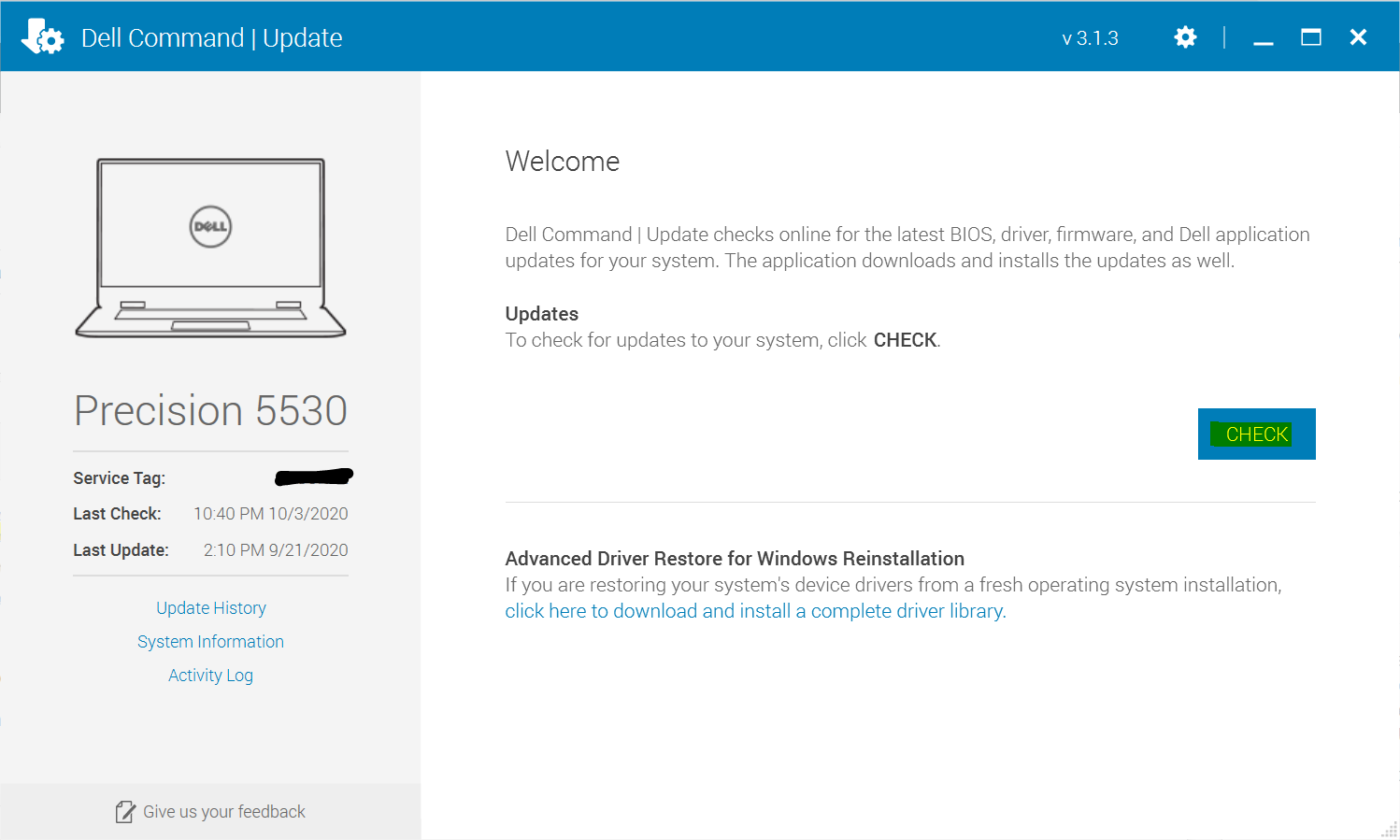Screen dimensions: 1400x840
Task: Click the Last Update date value
Action: 276,550
